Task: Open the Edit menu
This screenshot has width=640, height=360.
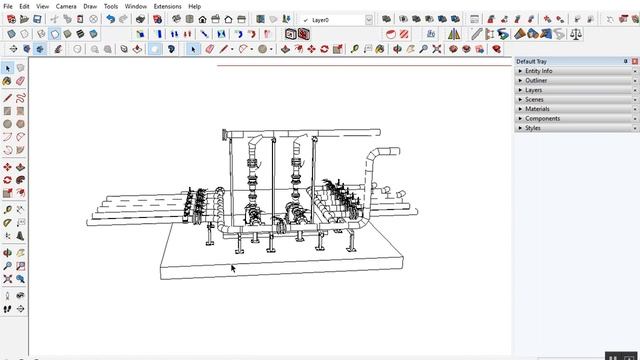Action: 24,6
